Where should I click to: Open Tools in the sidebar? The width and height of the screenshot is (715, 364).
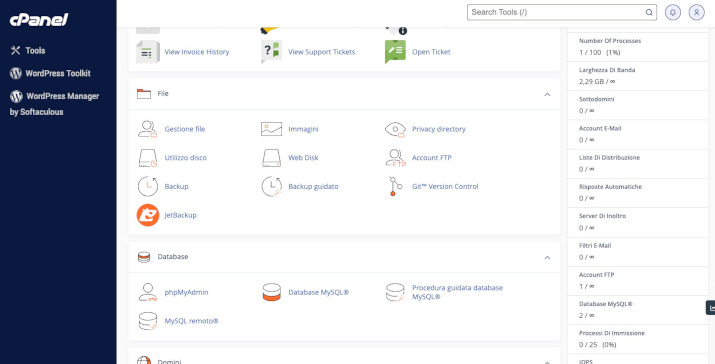click(28, 51)
